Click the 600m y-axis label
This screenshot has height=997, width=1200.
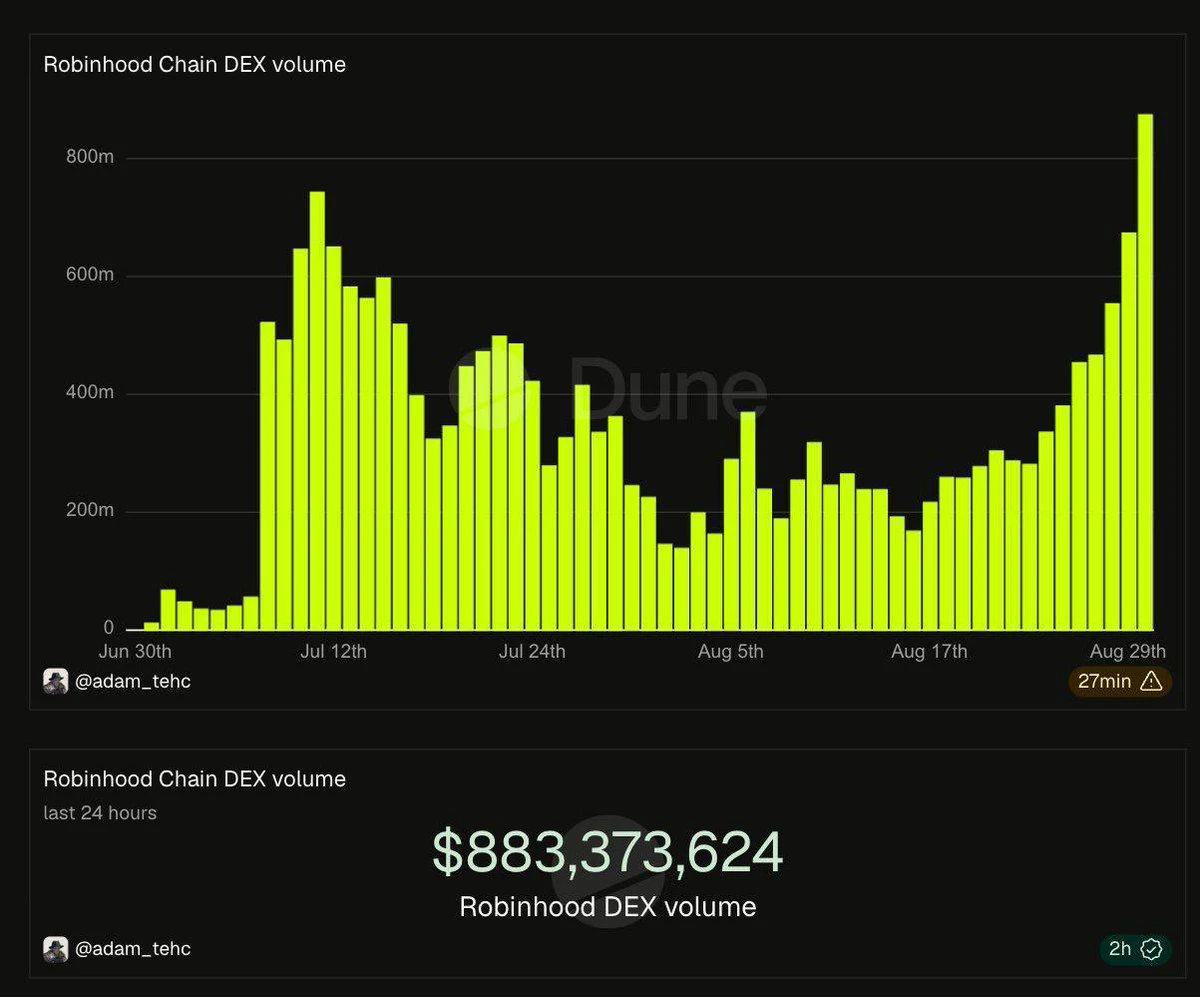point(92,275)
